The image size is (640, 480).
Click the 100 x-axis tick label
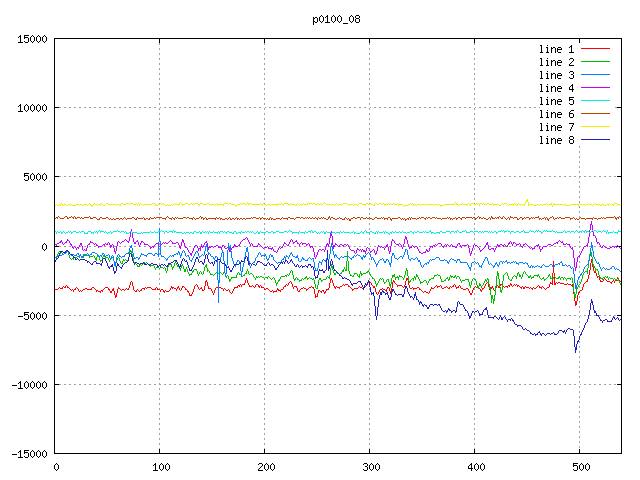coord(159,467)
